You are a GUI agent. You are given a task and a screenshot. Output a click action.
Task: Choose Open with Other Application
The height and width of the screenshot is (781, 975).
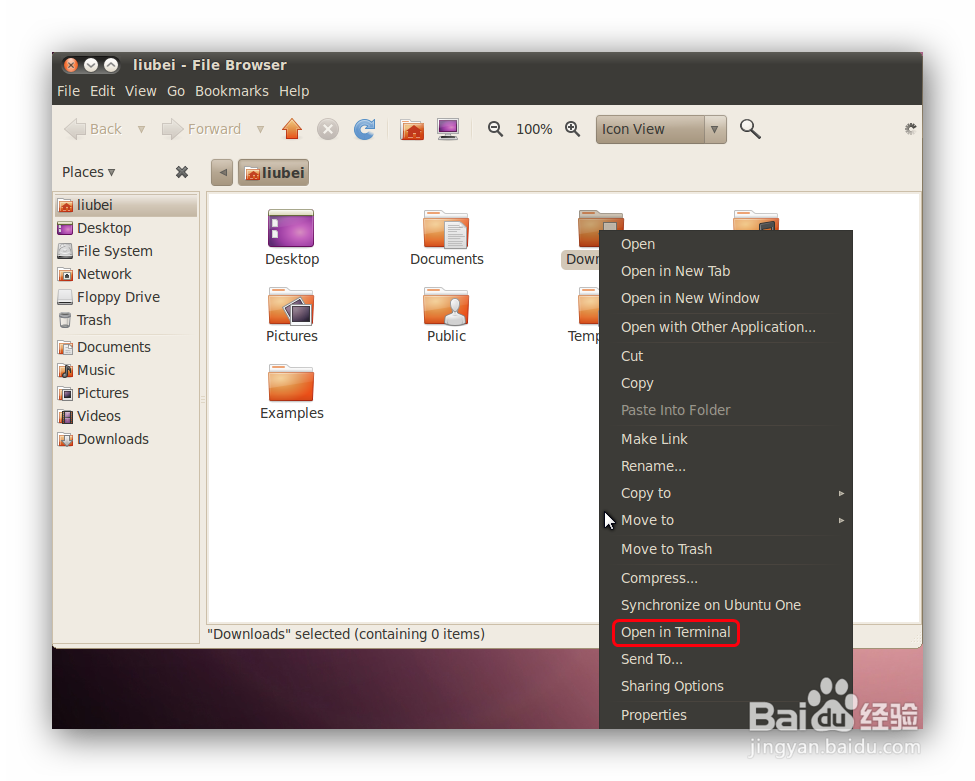pos(726,327)
